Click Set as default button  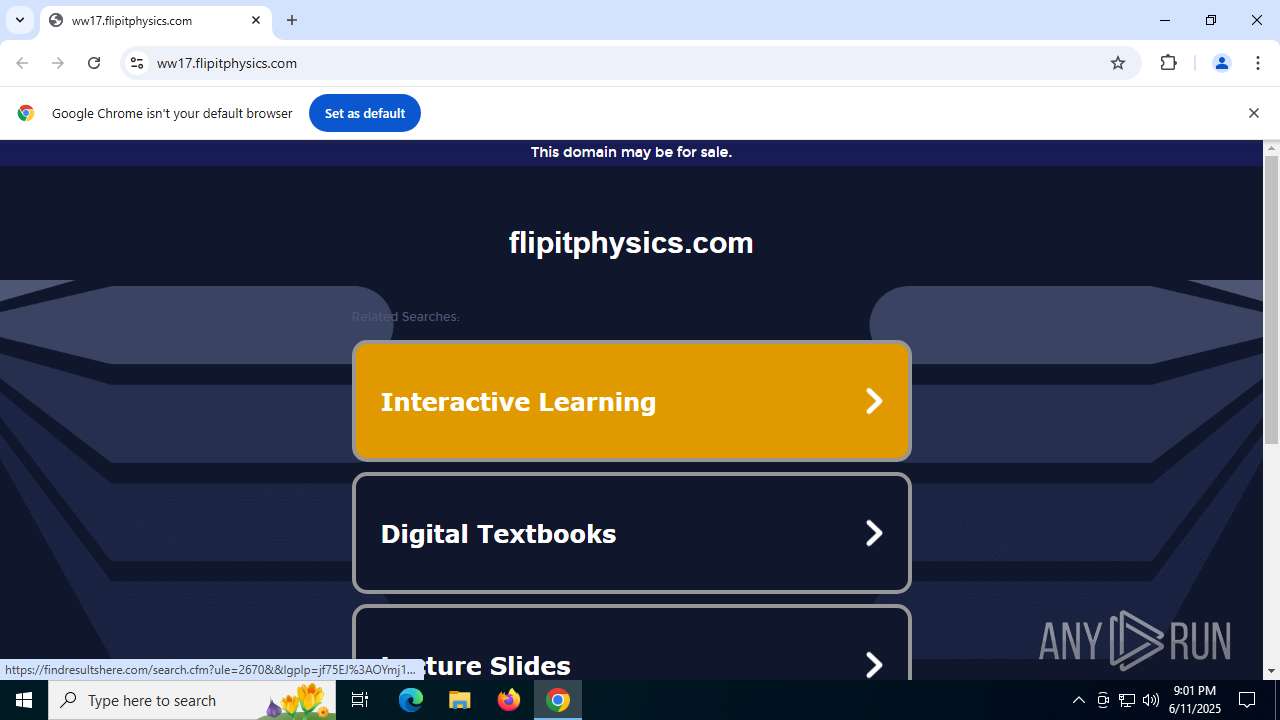[x=365, y=113]
